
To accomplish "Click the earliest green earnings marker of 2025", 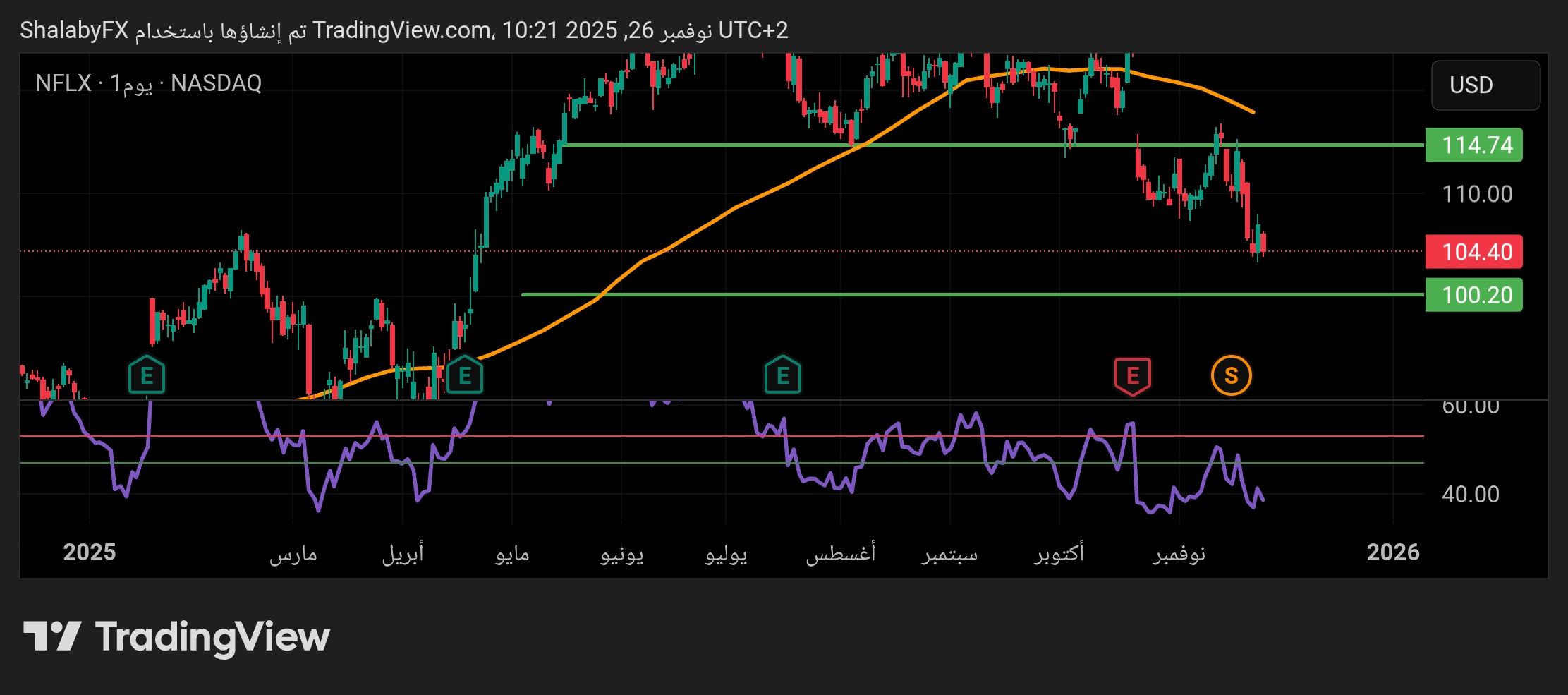I will tap(147, 375).
